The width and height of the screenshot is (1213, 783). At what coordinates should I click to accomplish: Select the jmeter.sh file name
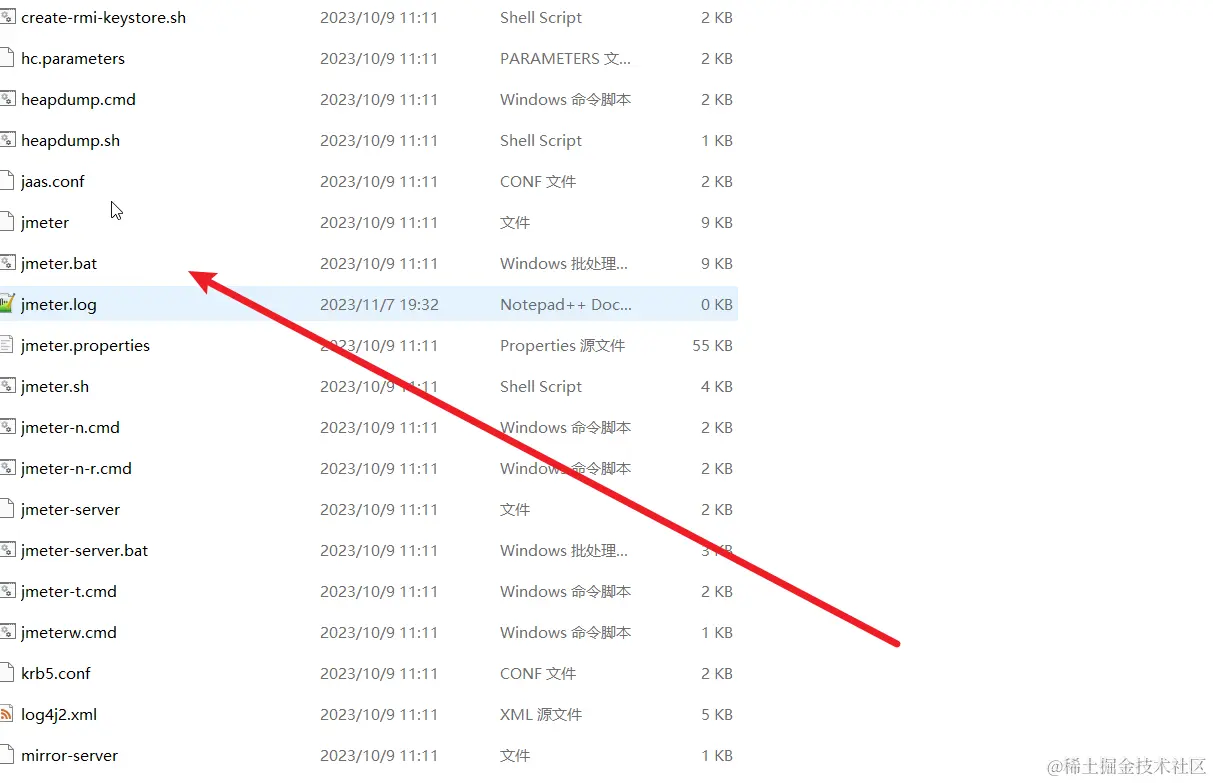click(55, 387)
